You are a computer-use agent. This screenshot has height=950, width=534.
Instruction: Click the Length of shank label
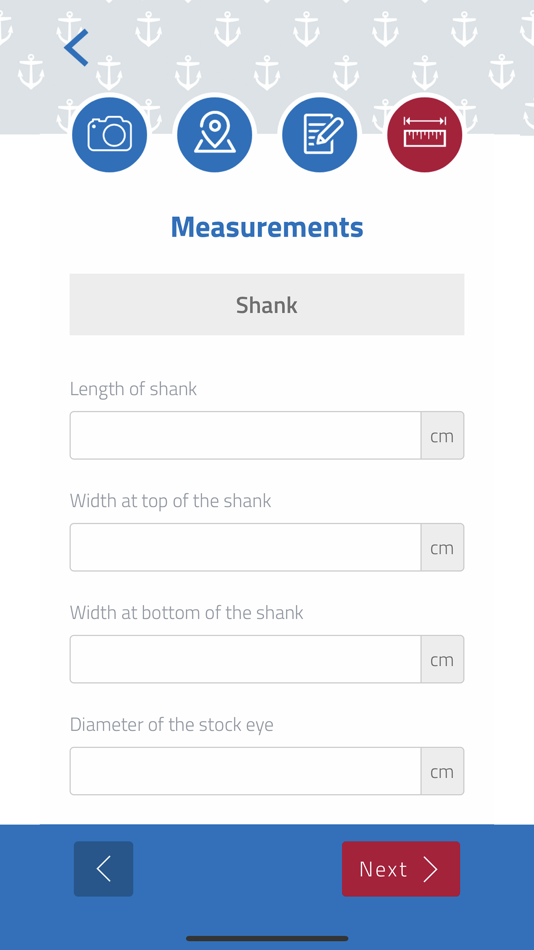133,388
